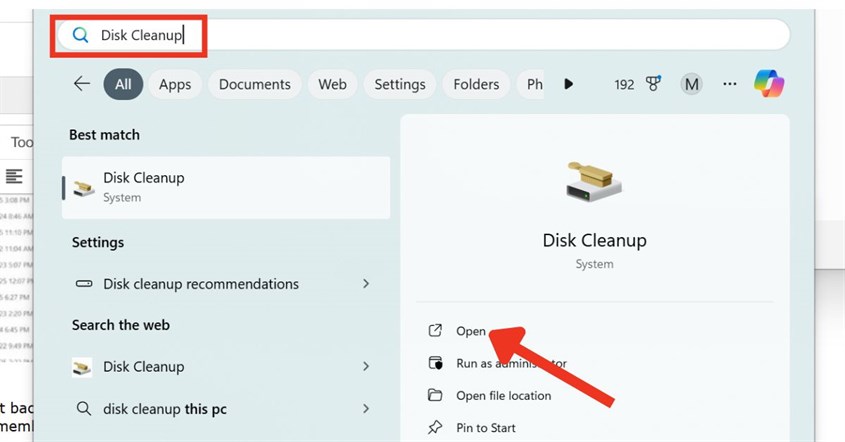845x442 pixels.
Task: Switch to the Documents filter tab
Action: 254,84
